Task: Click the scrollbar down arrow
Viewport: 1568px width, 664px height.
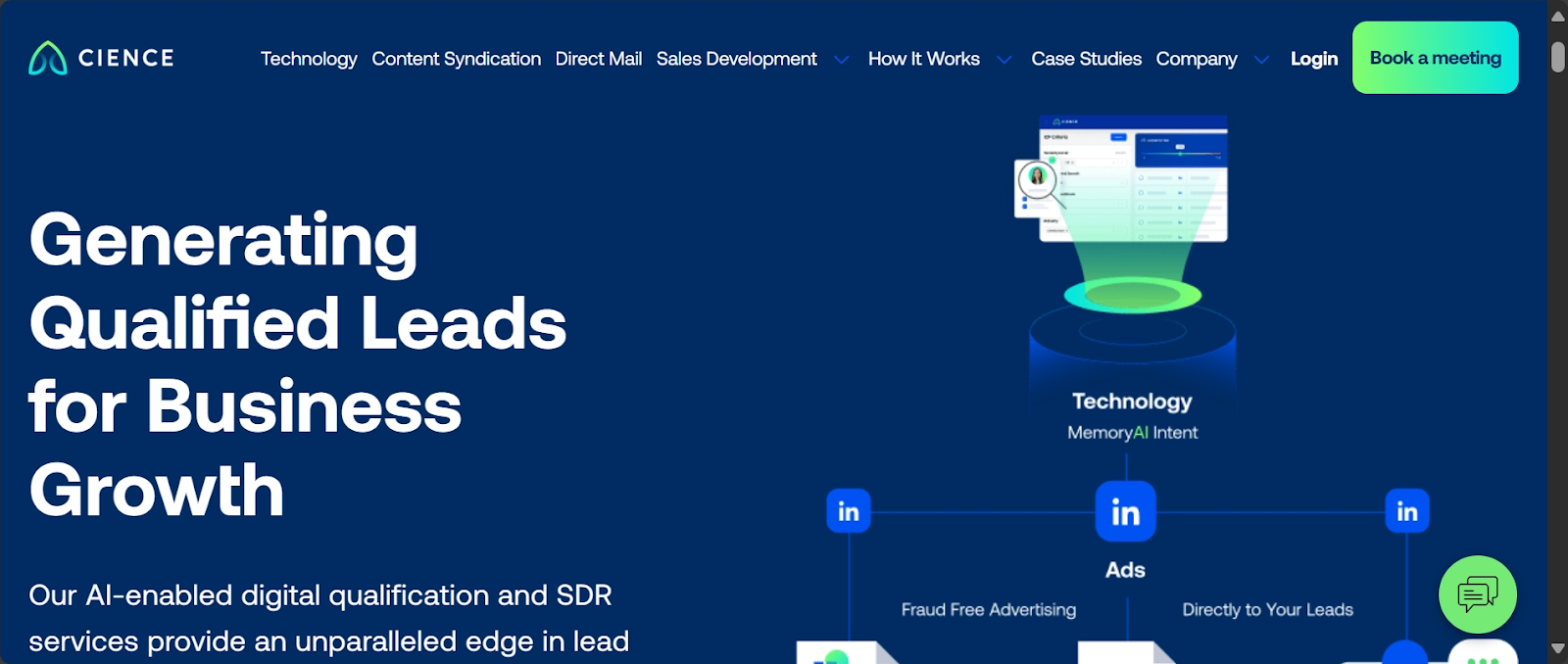Action: (x=1557, y=648)
